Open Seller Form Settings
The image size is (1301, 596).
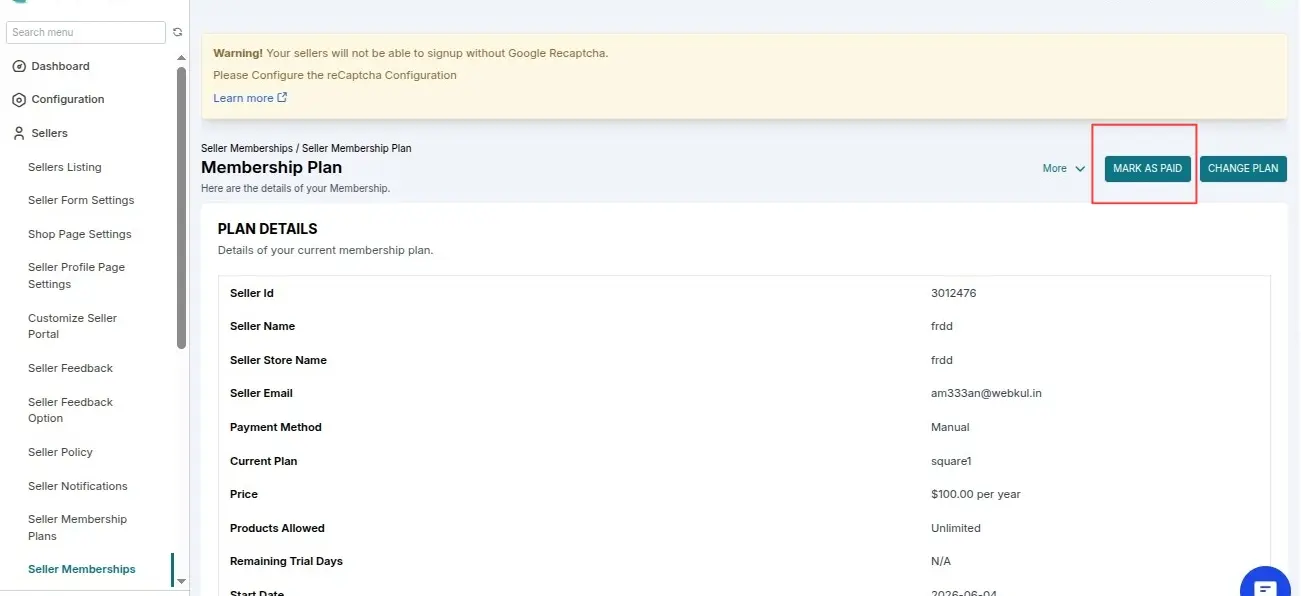point(81,200)
